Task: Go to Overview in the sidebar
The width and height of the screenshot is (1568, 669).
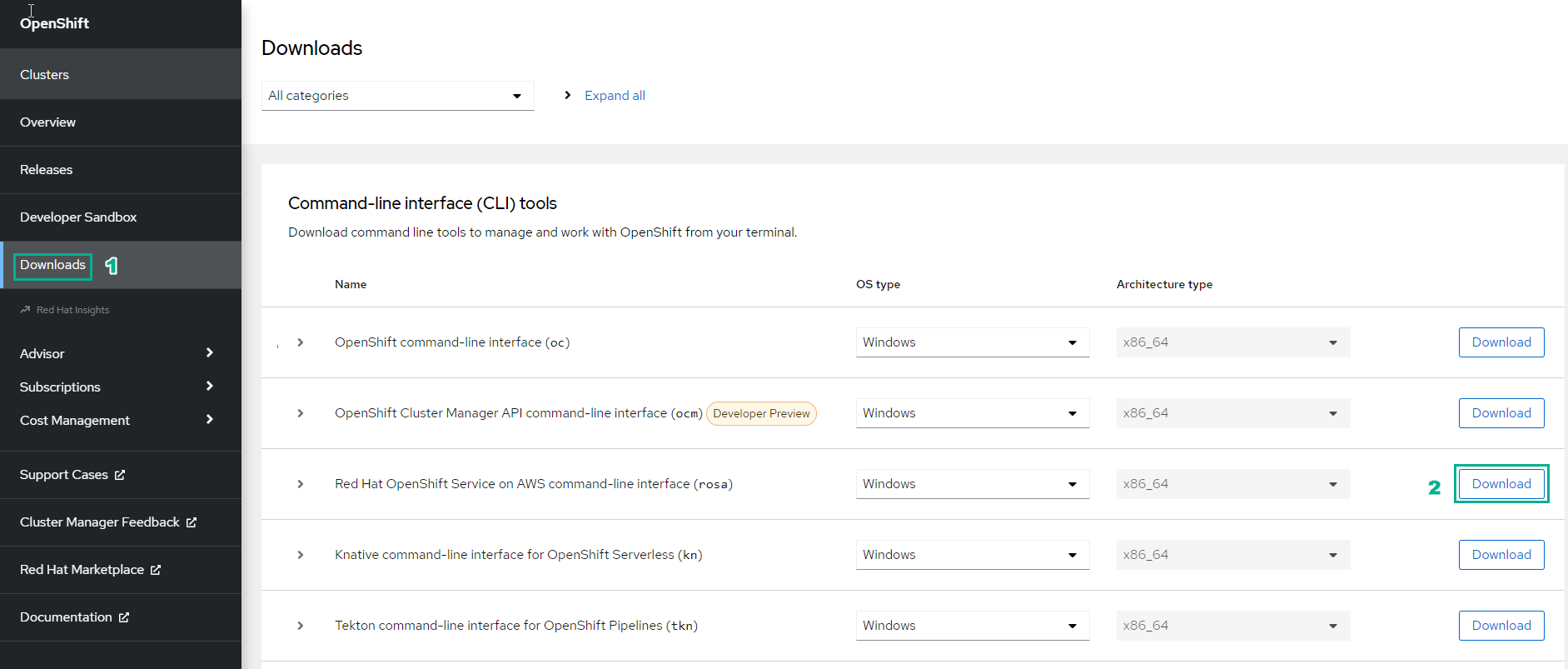Action: (x=121, y=122)
